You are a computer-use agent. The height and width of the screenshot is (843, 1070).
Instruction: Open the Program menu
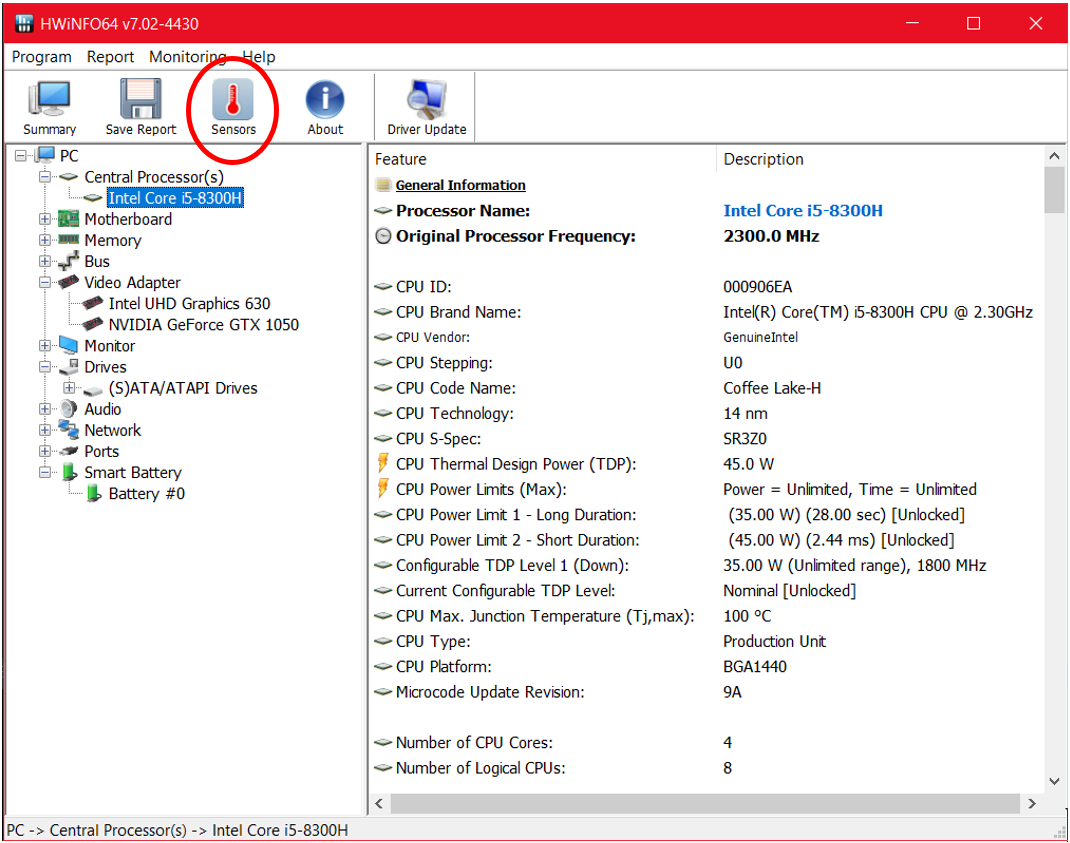point(42,57)
